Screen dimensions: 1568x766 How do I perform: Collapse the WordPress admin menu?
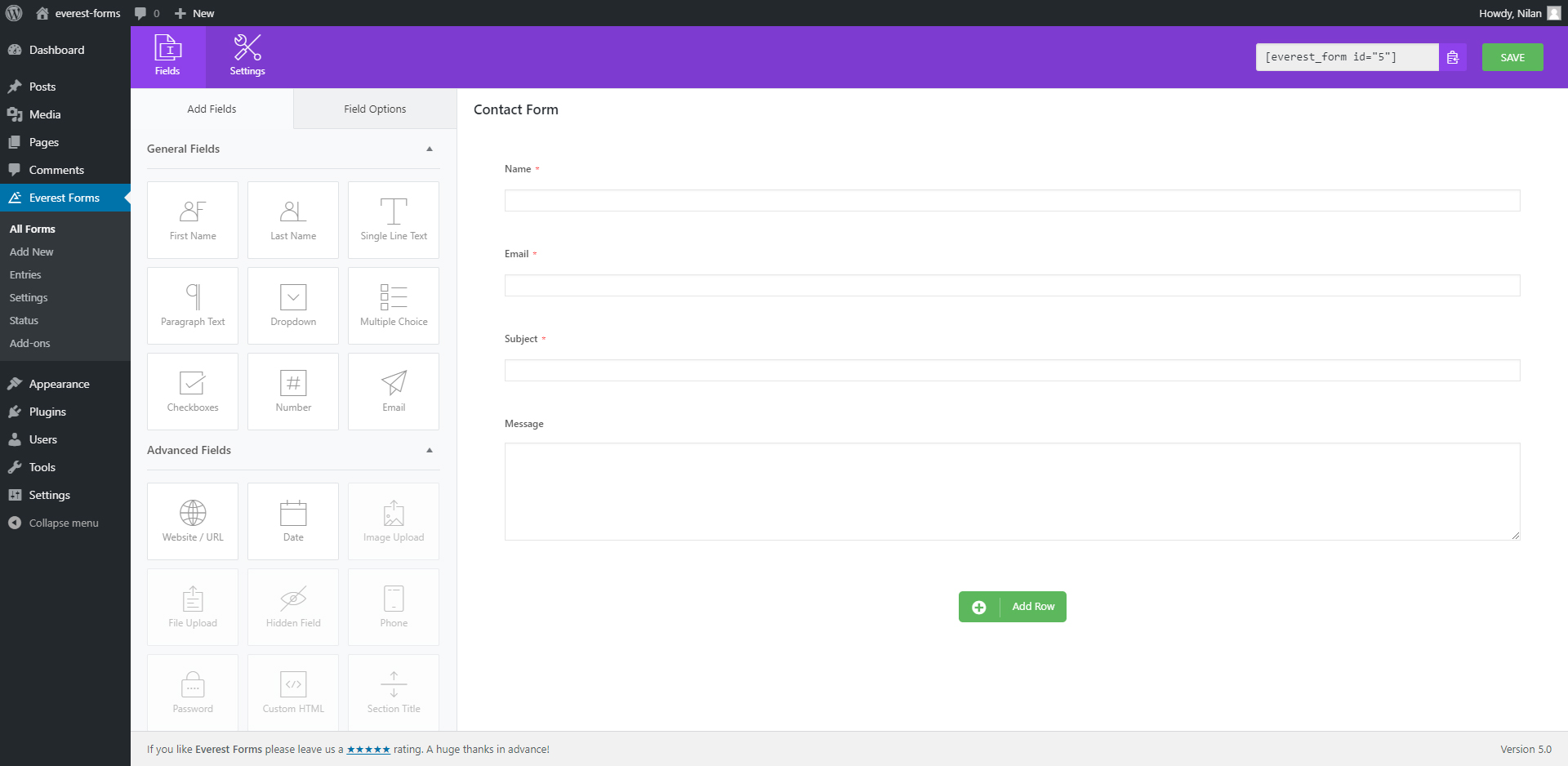(63, 523)
